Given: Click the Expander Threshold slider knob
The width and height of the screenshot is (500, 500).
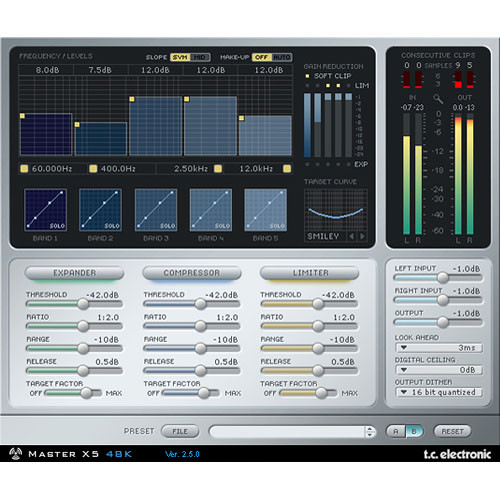Looking at the screenshot, I should click(x=83, y=304).
